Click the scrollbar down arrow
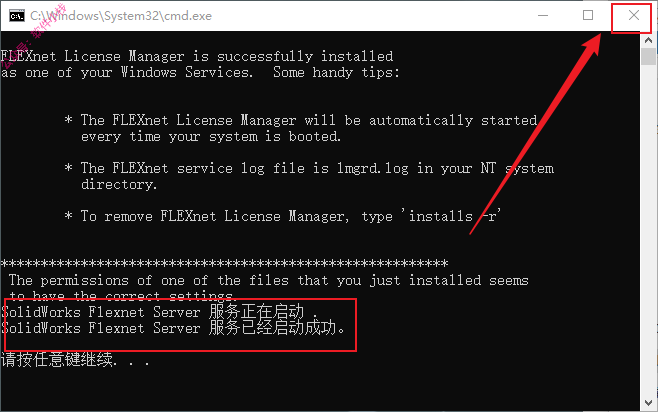This screenshot has width=658, height=412. (x=648, y=403)
